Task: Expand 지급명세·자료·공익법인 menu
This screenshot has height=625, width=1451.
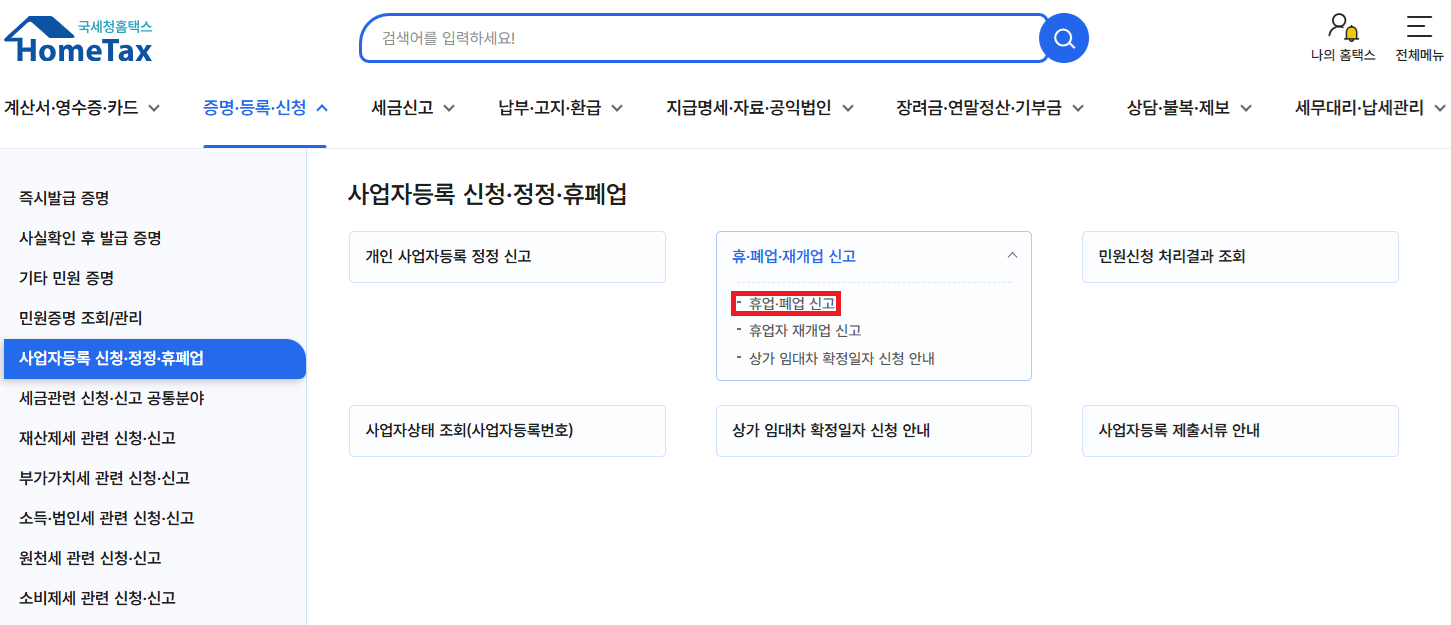Action: [x=760, y=108]
